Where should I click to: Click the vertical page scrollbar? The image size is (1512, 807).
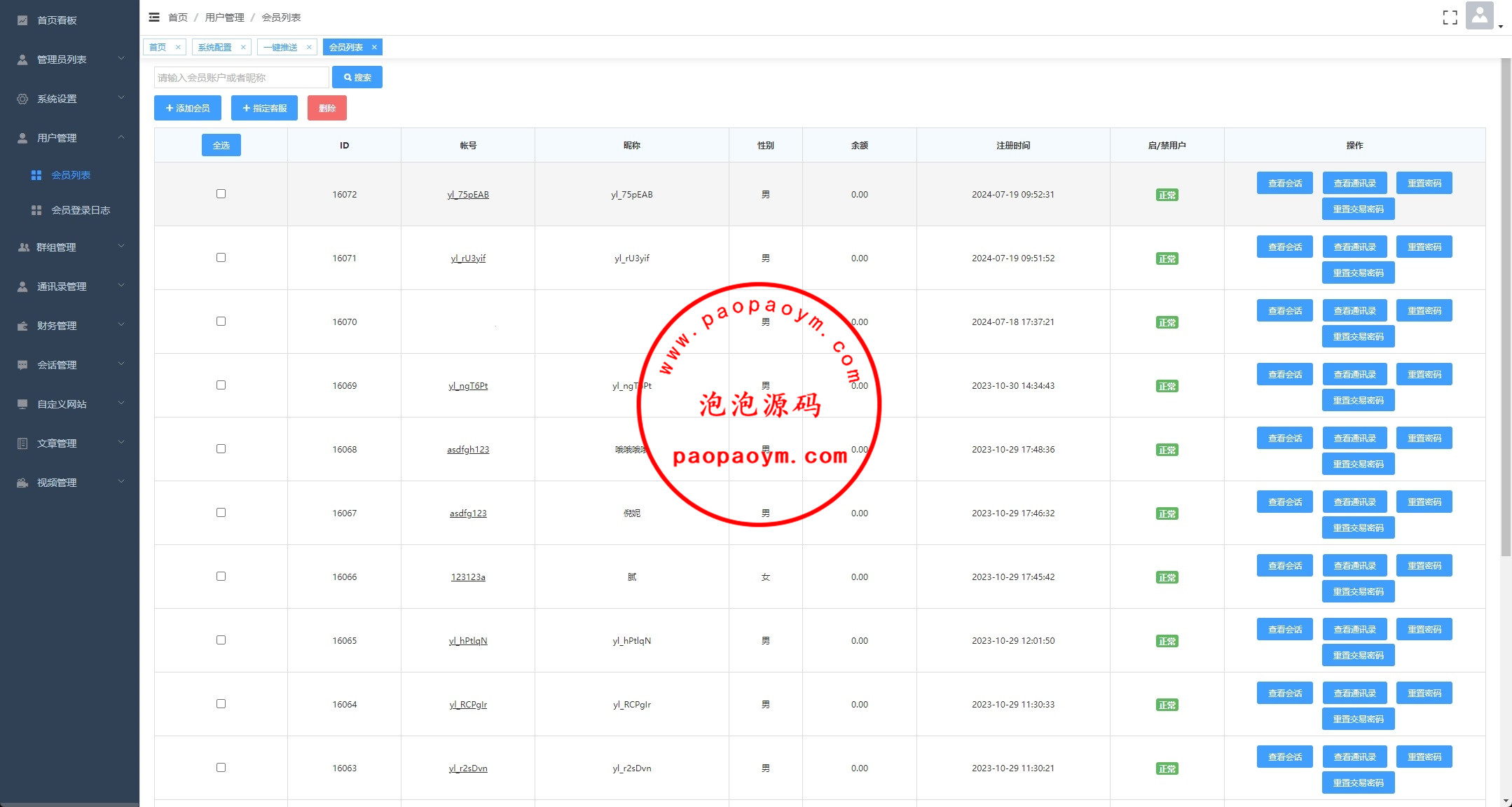coord(1506,308)
